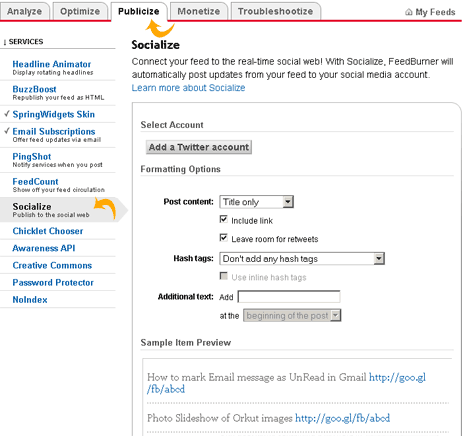The width and height of the screenshot is (465, 436).
Task: Open Learn more about Socialize link
Action: [188, 88]
